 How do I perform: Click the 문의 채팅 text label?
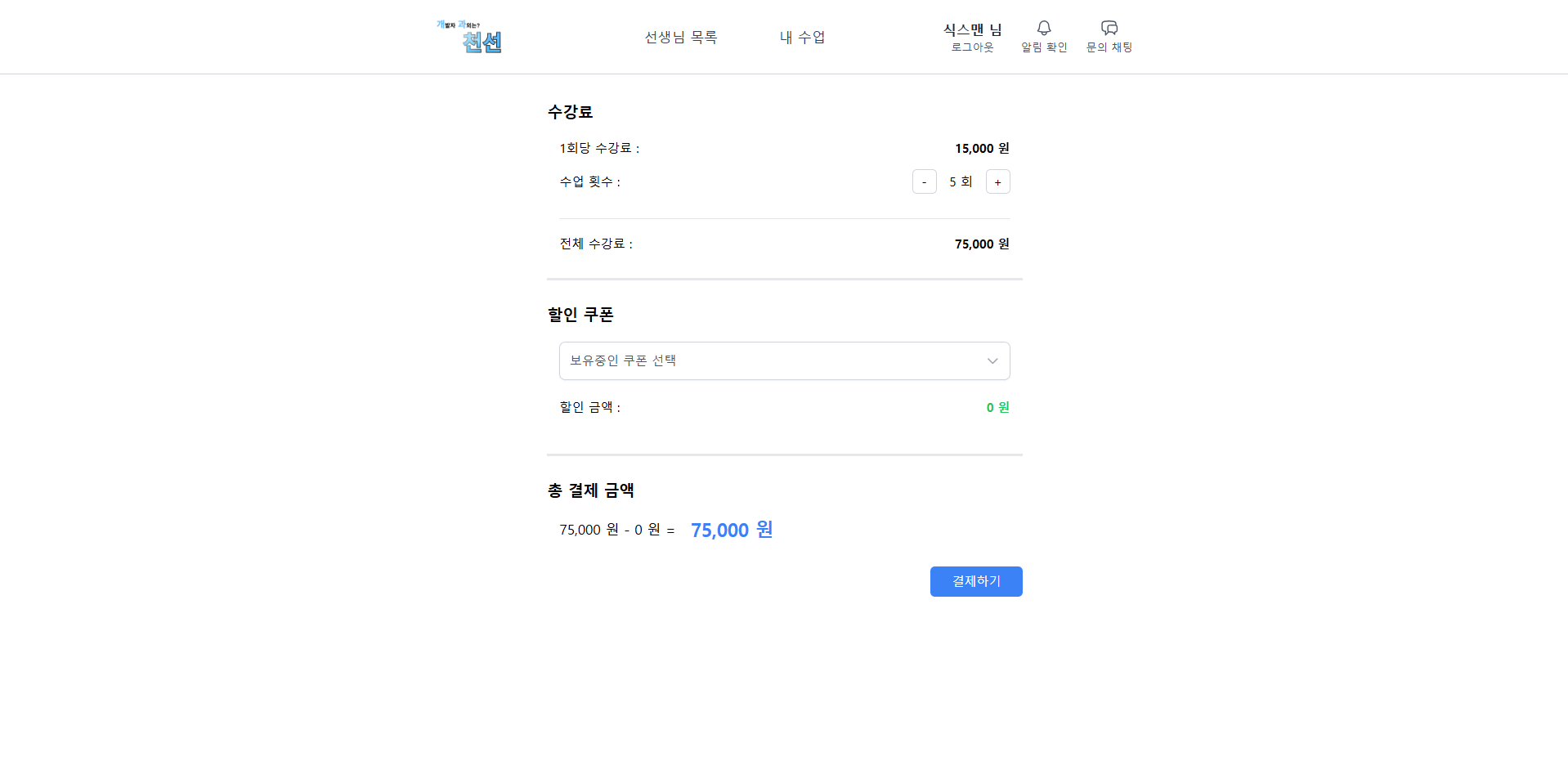pos(1109,47)
